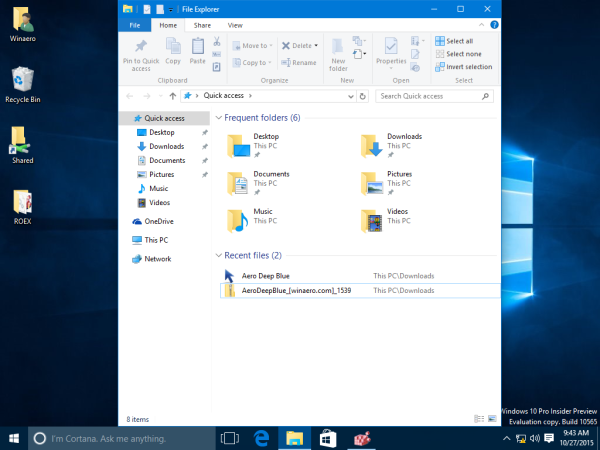Select the Pictures frequent folder tile
Screen dimensions: 600x450
click(387, 183)
